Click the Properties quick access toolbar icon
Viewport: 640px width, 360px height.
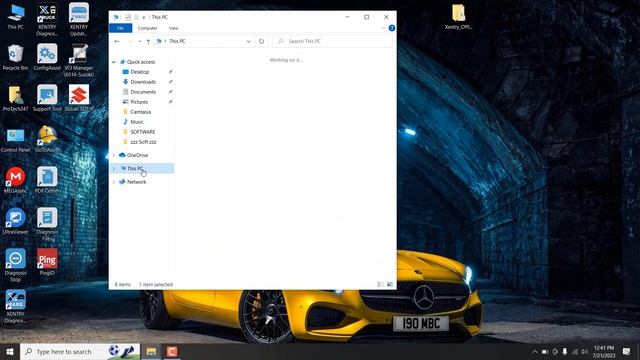128,17
